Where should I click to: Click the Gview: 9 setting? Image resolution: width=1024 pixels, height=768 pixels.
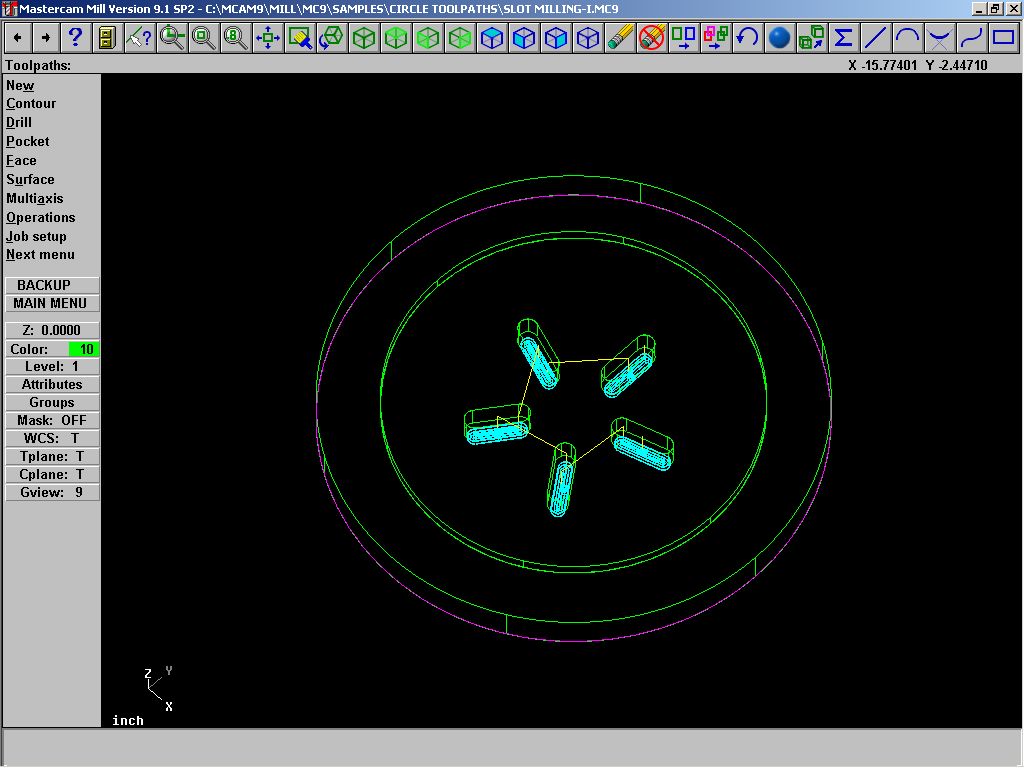click(52, 492)
